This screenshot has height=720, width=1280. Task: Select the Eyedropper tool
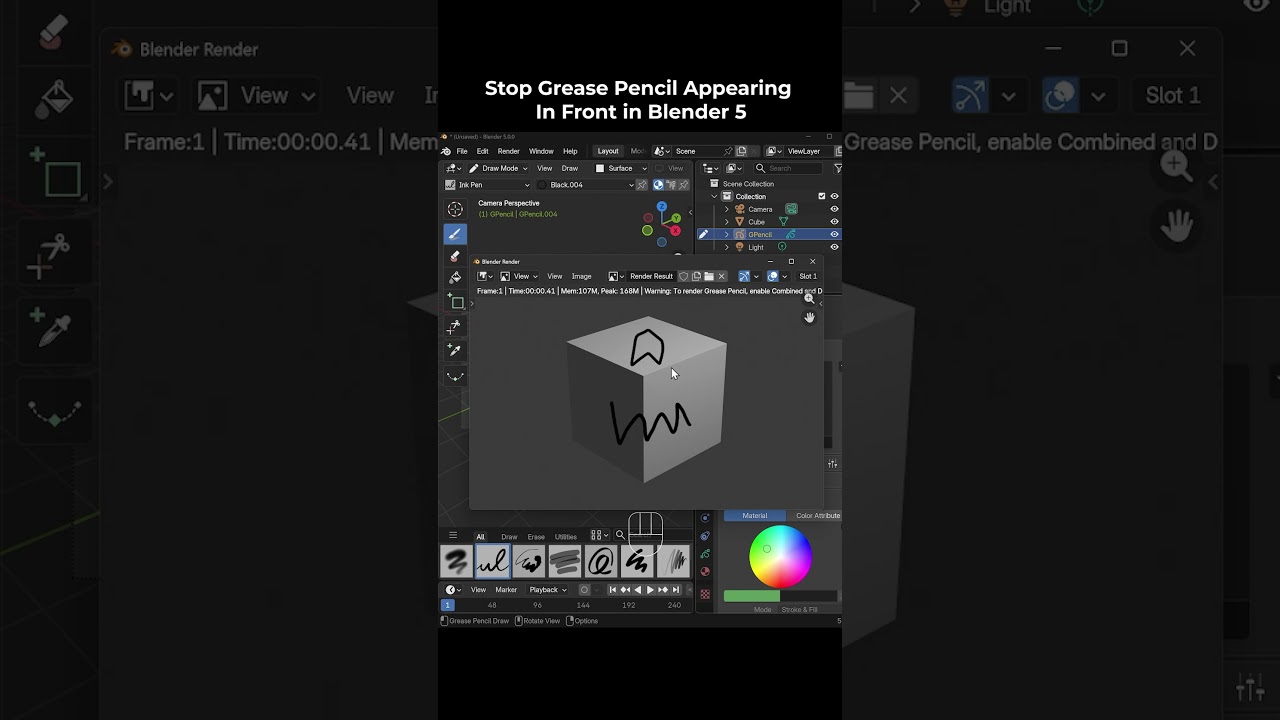click(455, 350)
